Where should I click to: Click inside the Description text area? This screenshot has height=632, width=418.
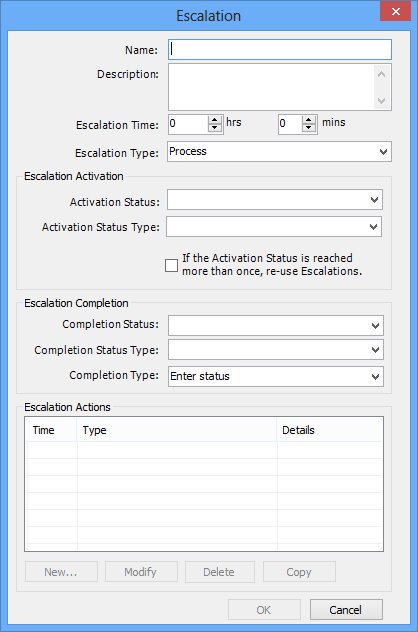click(x=271, y=87)
